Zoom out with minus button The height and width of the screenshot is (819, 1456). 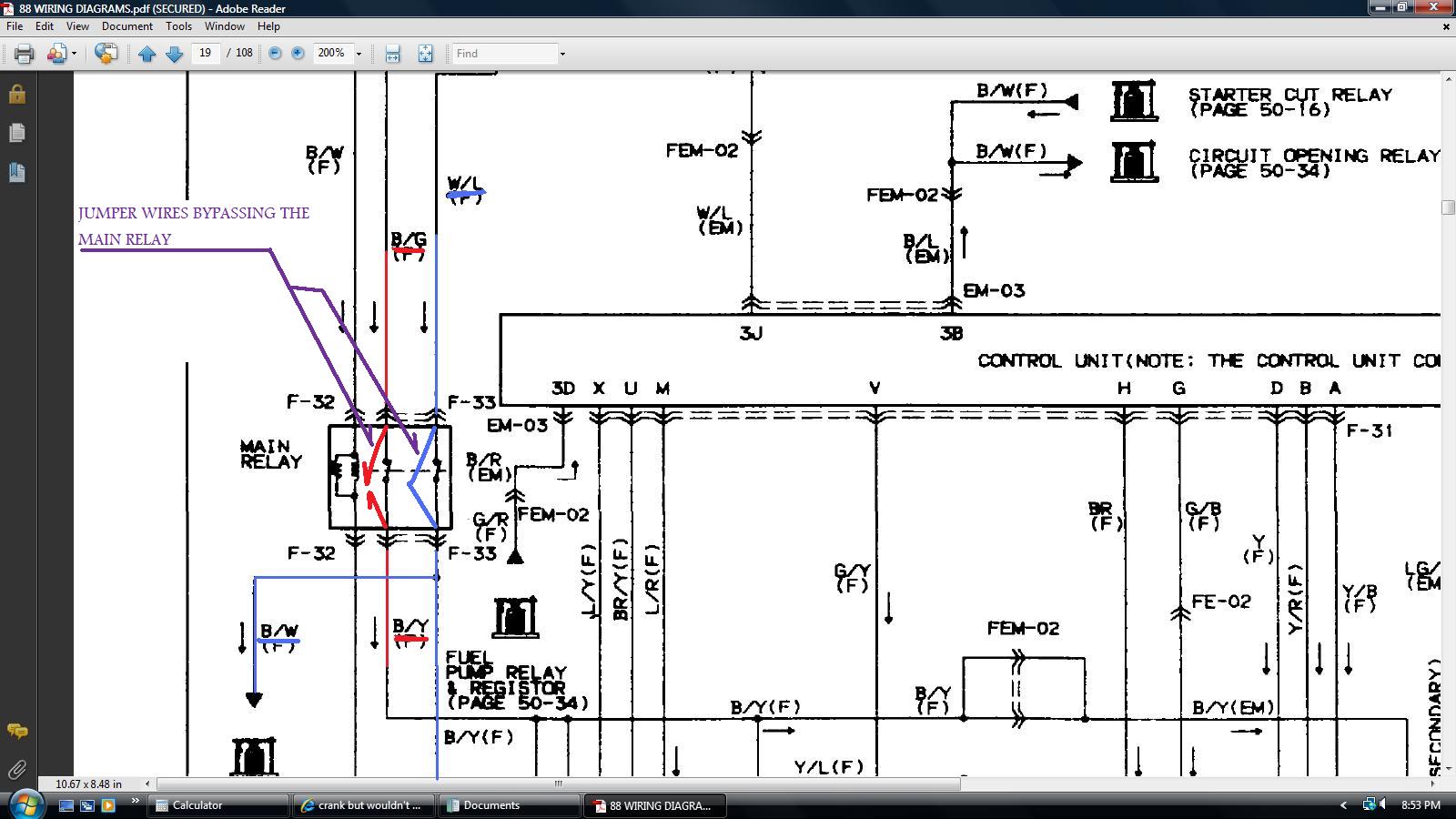(275, 54)
